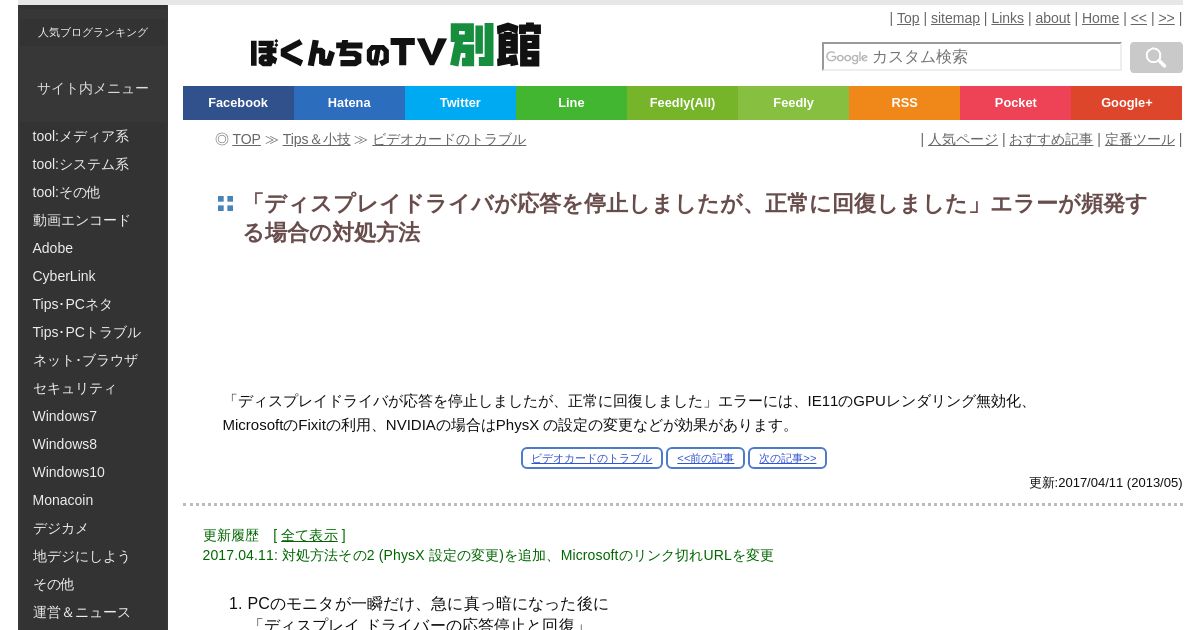The image size is (1200, 630).
Task: Open the Links page
Action: pyautogui.click(x=1007, y=18)
